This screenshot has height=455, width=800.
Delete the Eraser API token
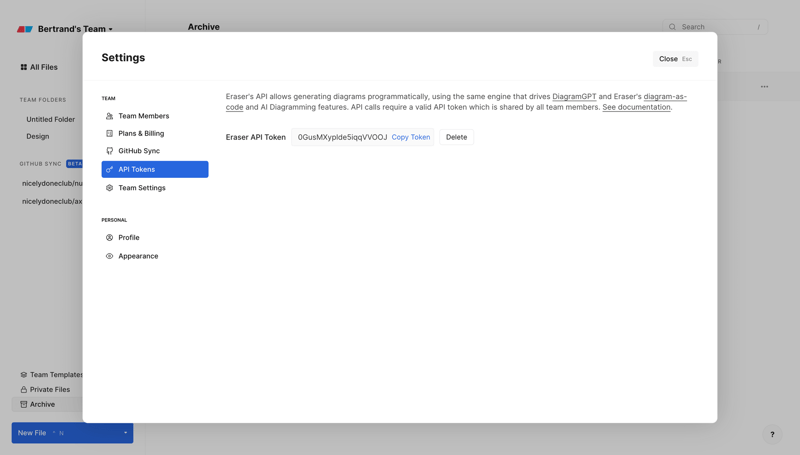[456, 137]
